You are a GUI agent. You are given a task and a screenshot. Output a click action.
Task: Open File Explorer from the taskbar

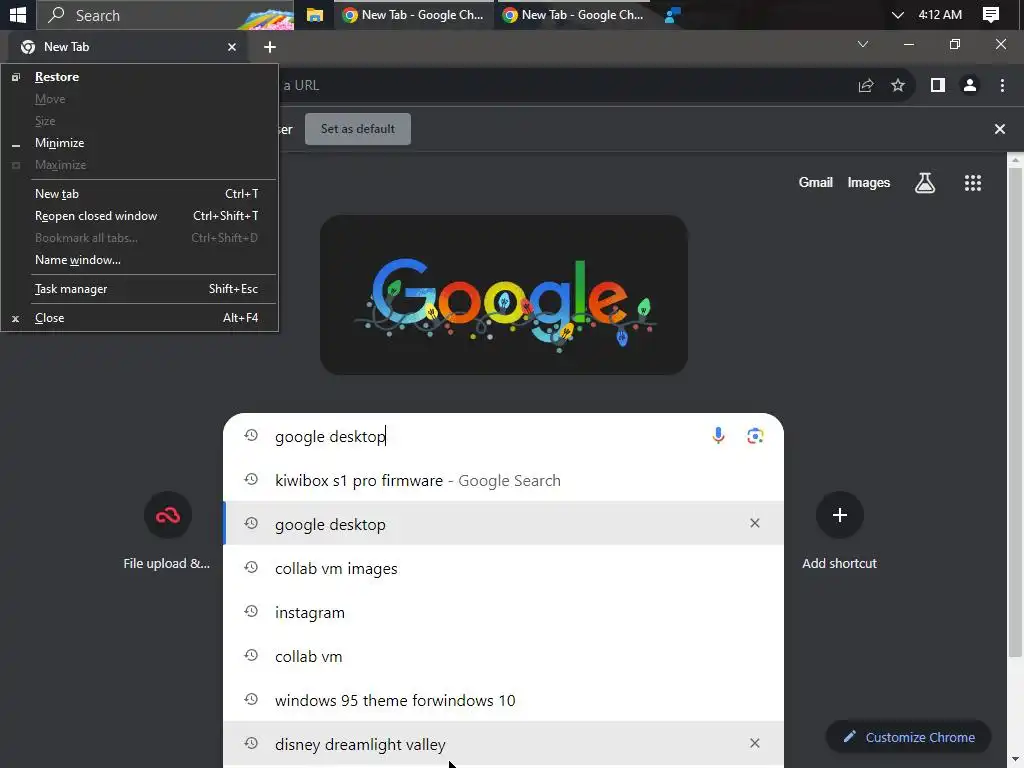tap(315, 14)
